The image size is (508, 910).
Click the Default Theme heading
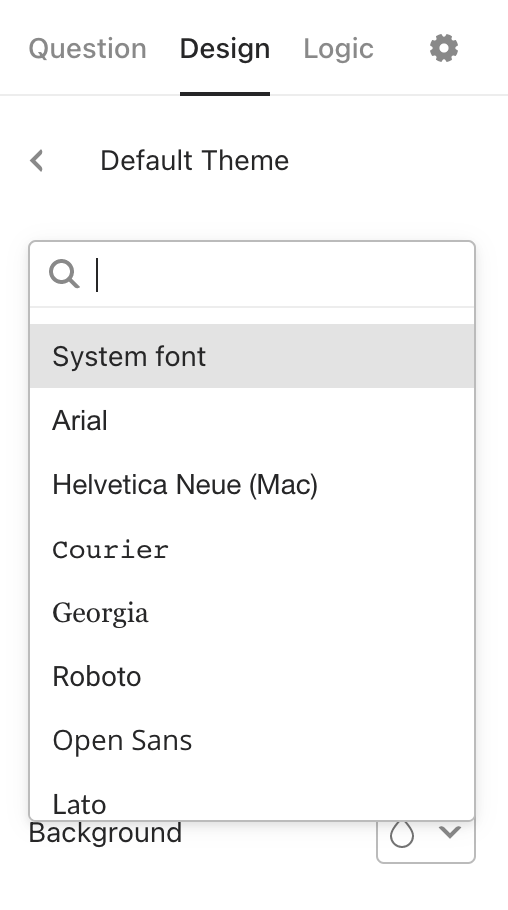pyautogui.click(x=194, y=161)
